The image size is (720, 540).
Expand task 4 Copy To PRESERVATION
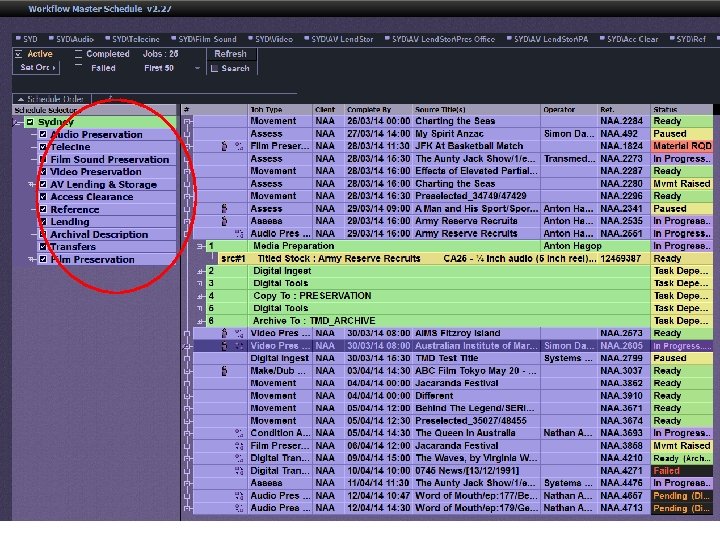click(x=201, y=296)
